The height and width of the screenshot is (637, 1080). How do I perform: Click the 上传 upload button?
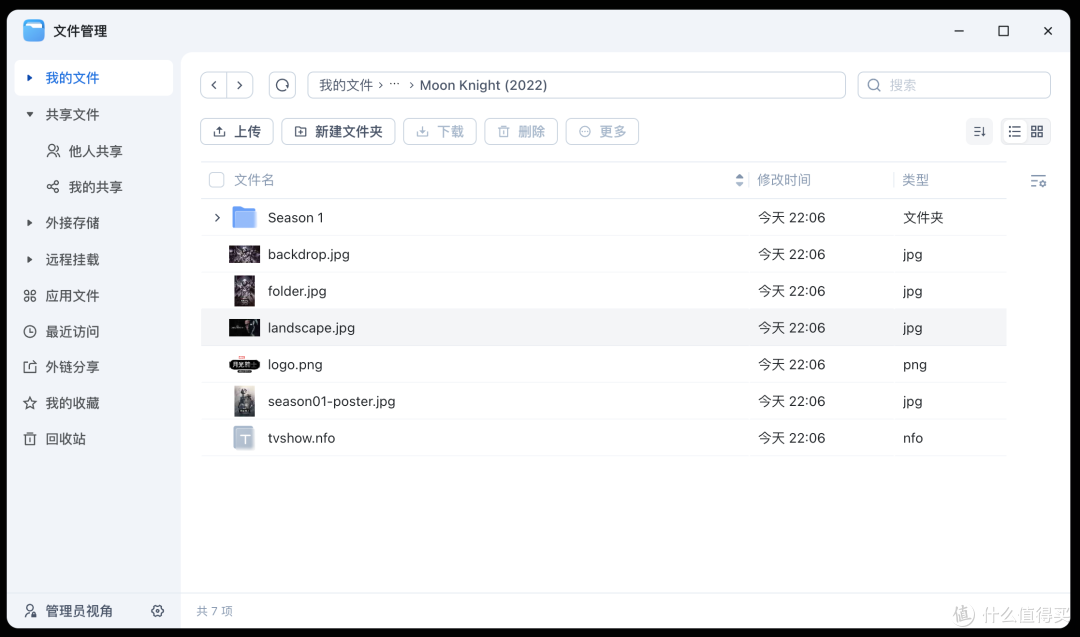pos(237,132)
